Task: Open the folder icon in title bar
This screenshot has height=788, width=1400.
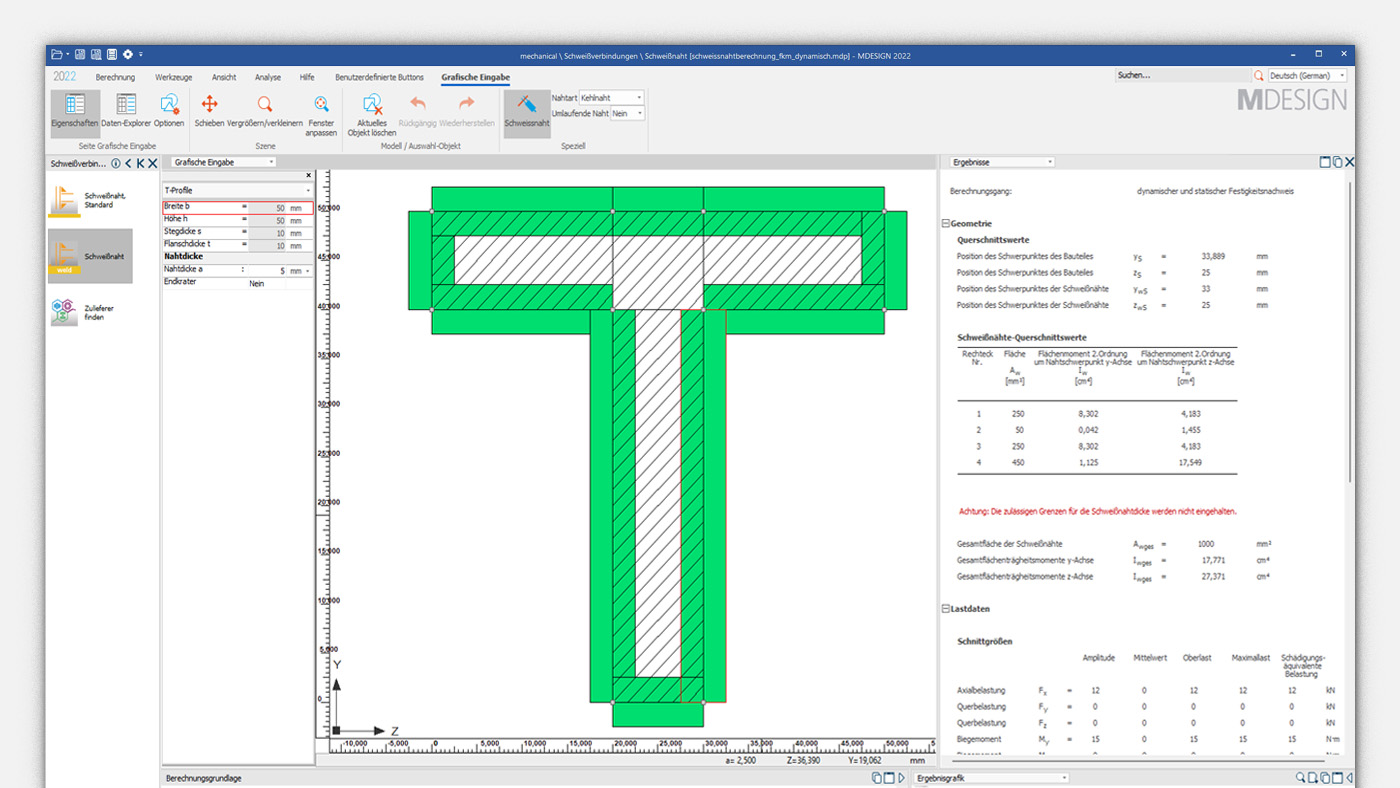Action: (x=57, y=54)
